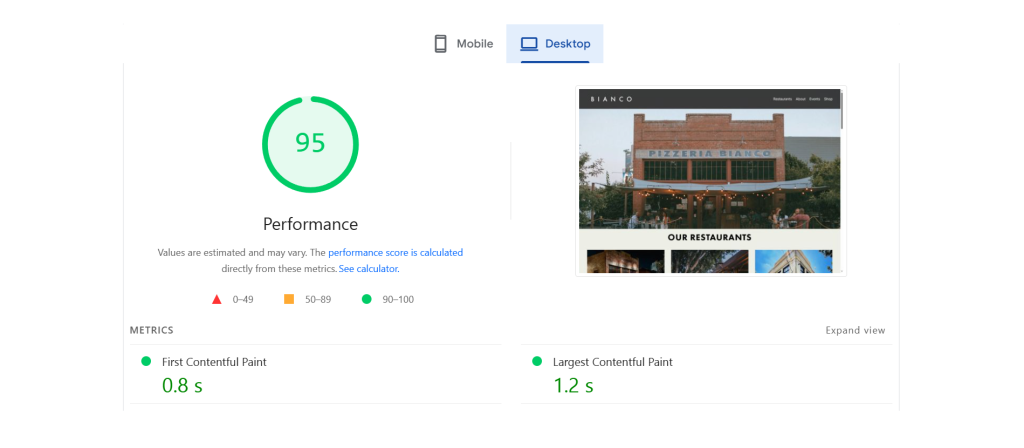
Task: Click green dot beside First Contentful Paint
Action: pos(146,362)
